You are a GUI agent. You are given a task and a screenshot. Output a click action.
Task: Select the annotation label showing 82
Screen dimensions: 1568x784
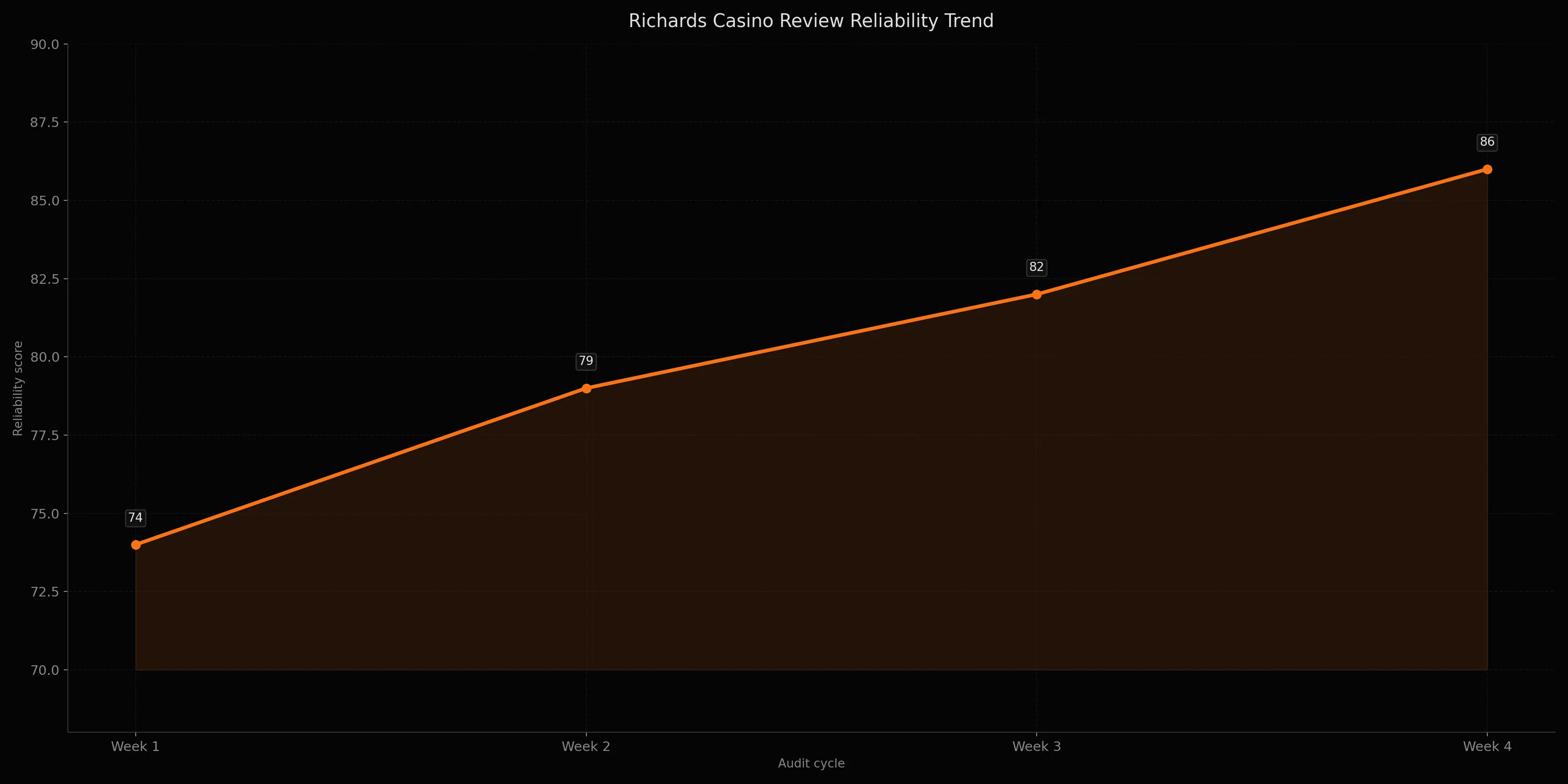pos(1036,267)
